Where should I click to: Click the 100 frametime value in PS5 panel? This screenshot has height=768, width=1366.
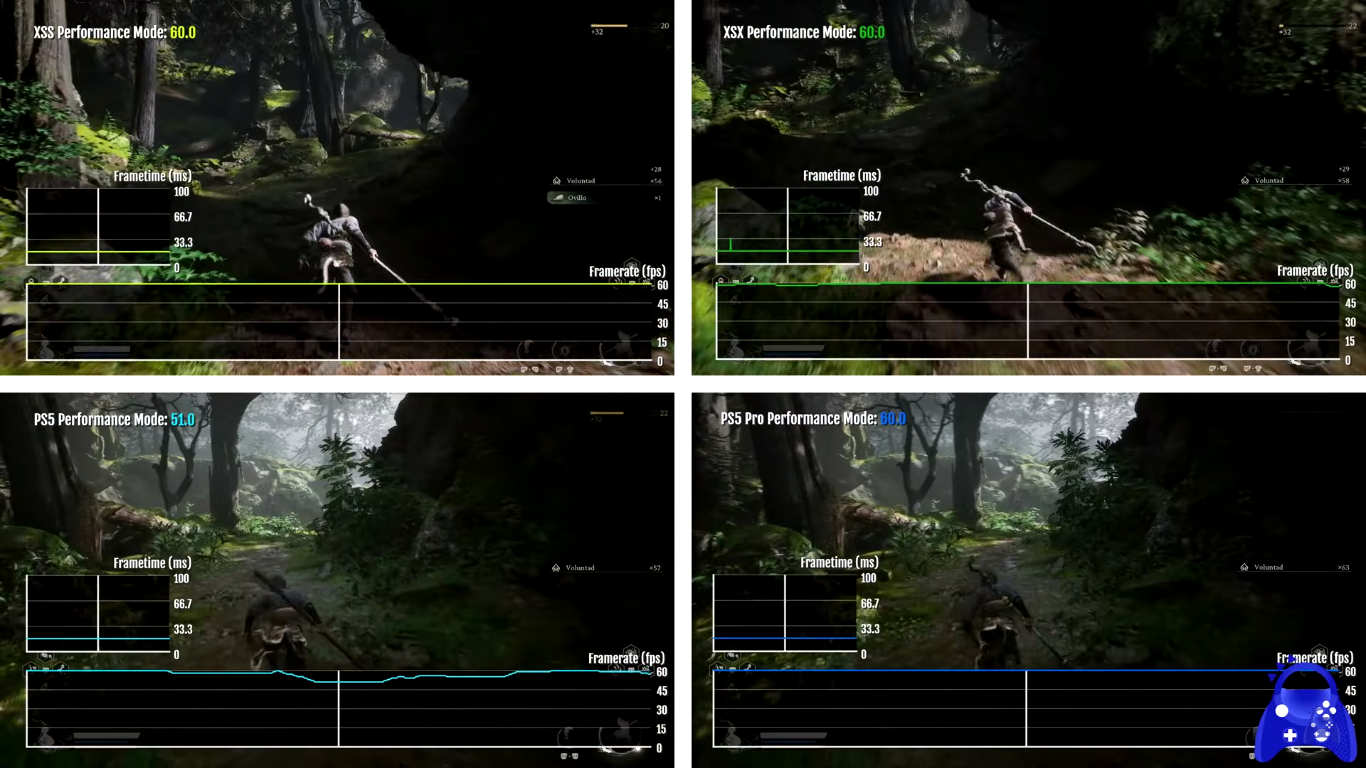click(181, 579)
